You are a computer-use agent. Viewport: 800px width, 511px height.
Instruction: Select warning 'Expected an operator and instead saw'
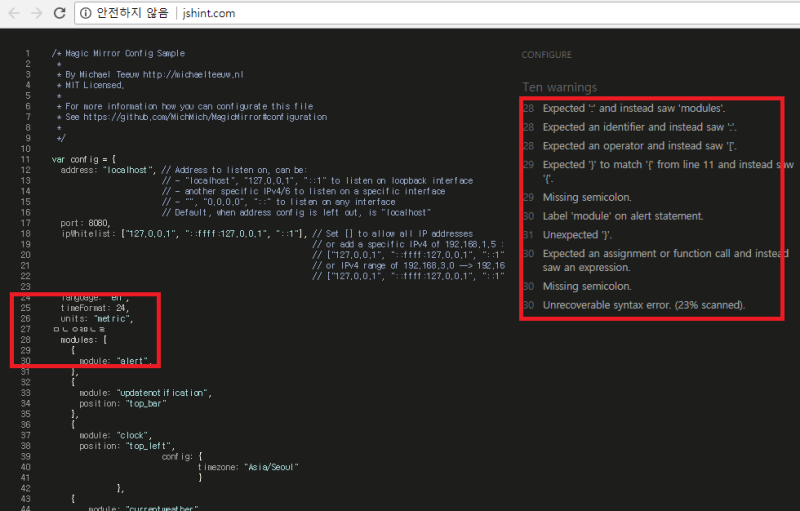pyautogui.click(x=639, y=146)
